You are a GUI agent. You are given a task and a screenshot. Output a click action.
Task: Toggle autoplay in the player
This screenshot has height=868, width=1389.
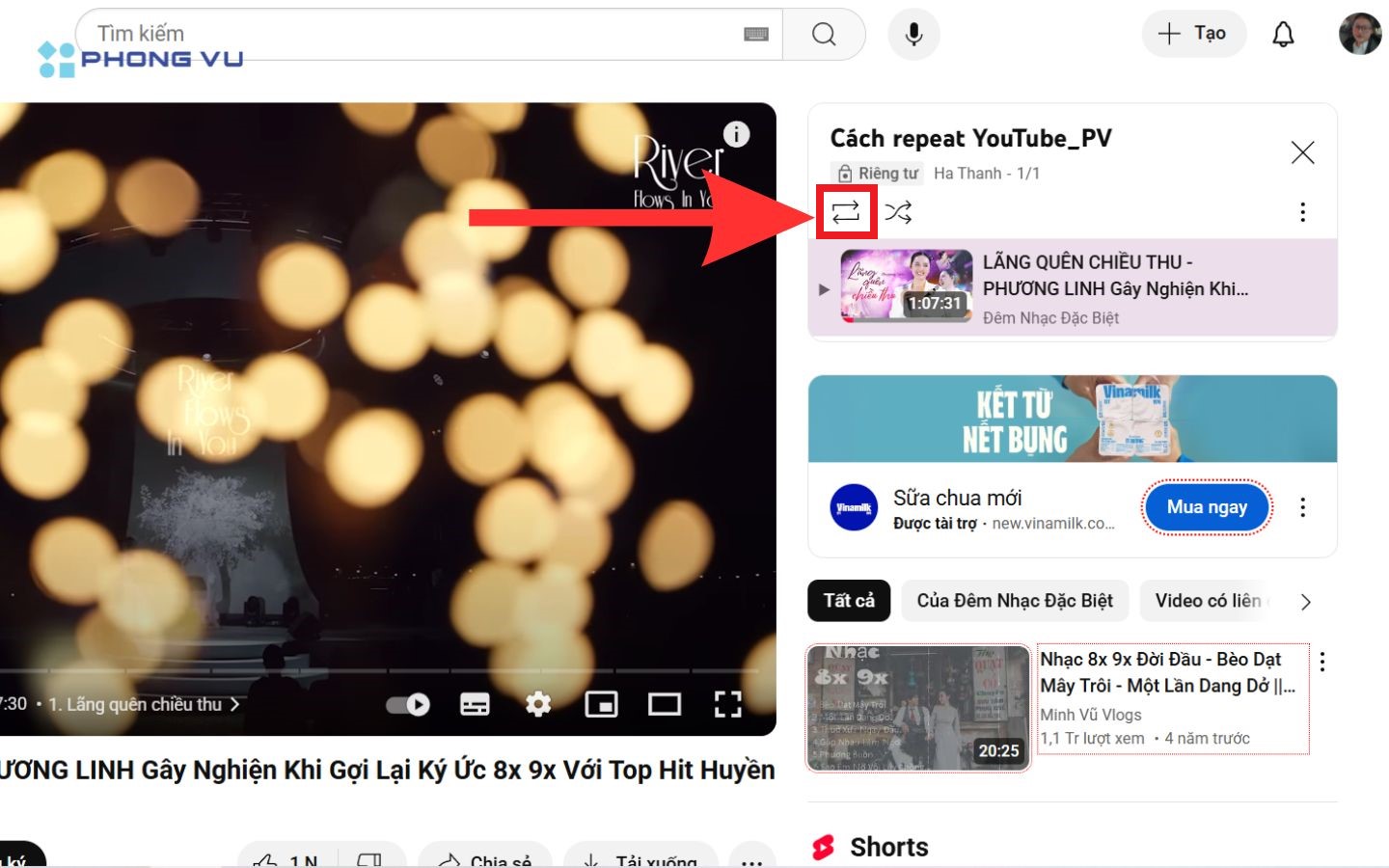pyautogui.click(x=406, y=705)
